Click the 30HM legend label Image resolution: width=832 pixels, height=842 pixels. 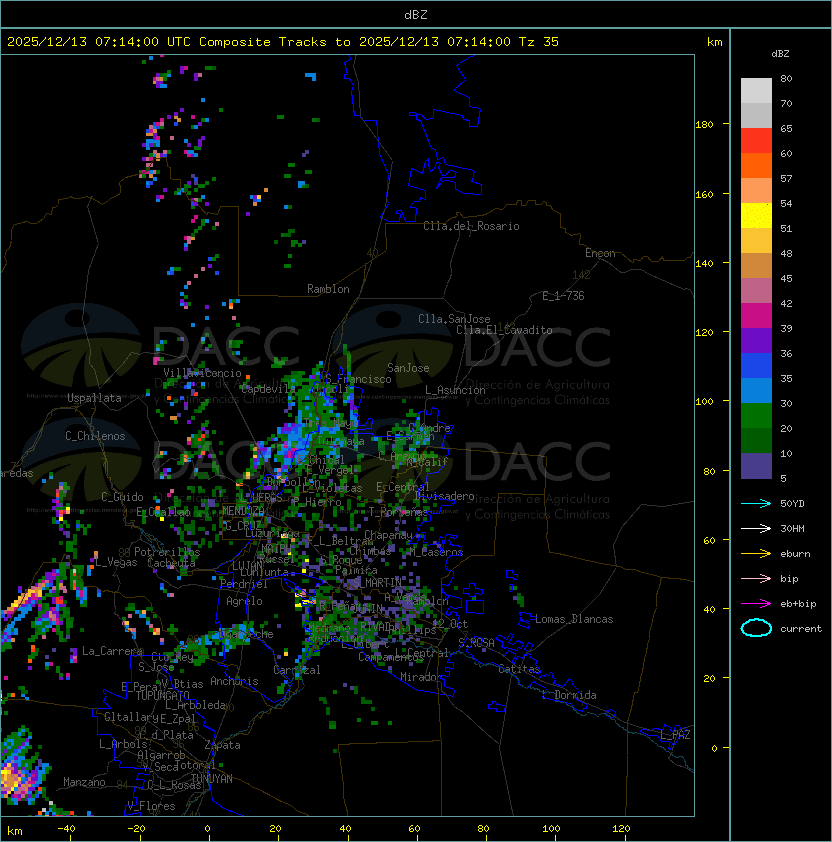point(792,528)
